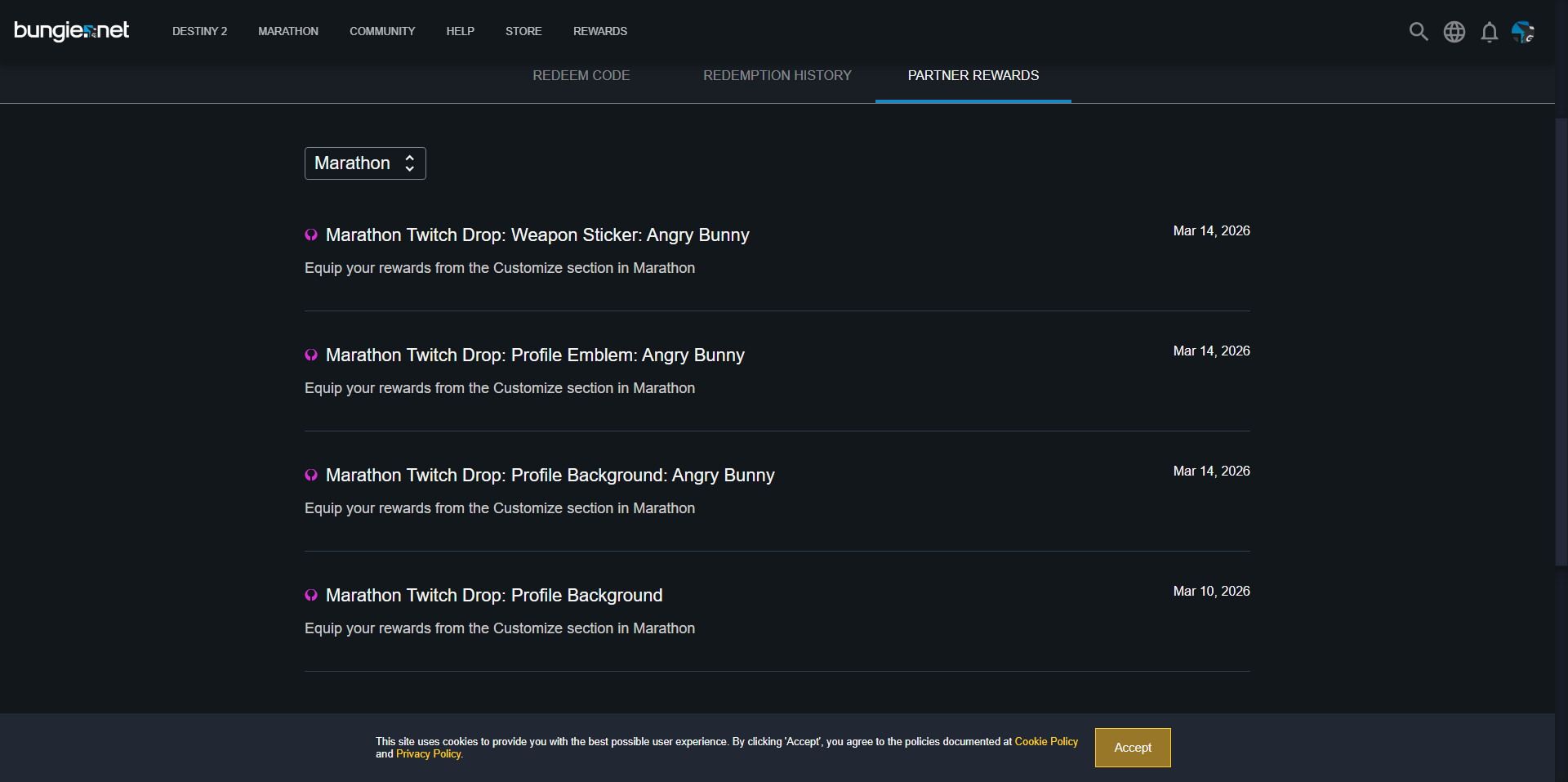Screen dimensions: 1568x782
Task: Open the Community navigation menu
Action: 382,31
